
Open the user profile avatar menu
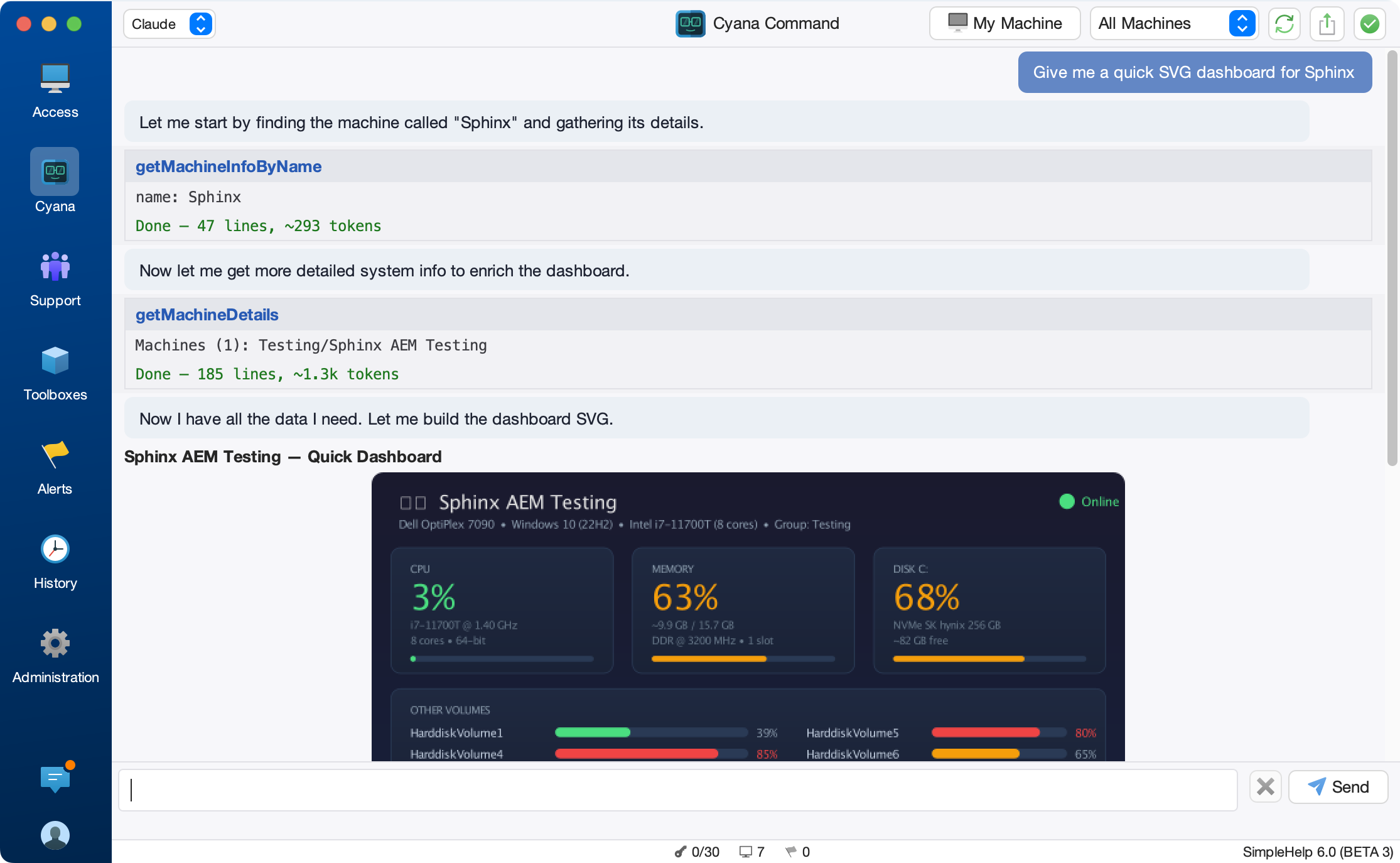55,835
